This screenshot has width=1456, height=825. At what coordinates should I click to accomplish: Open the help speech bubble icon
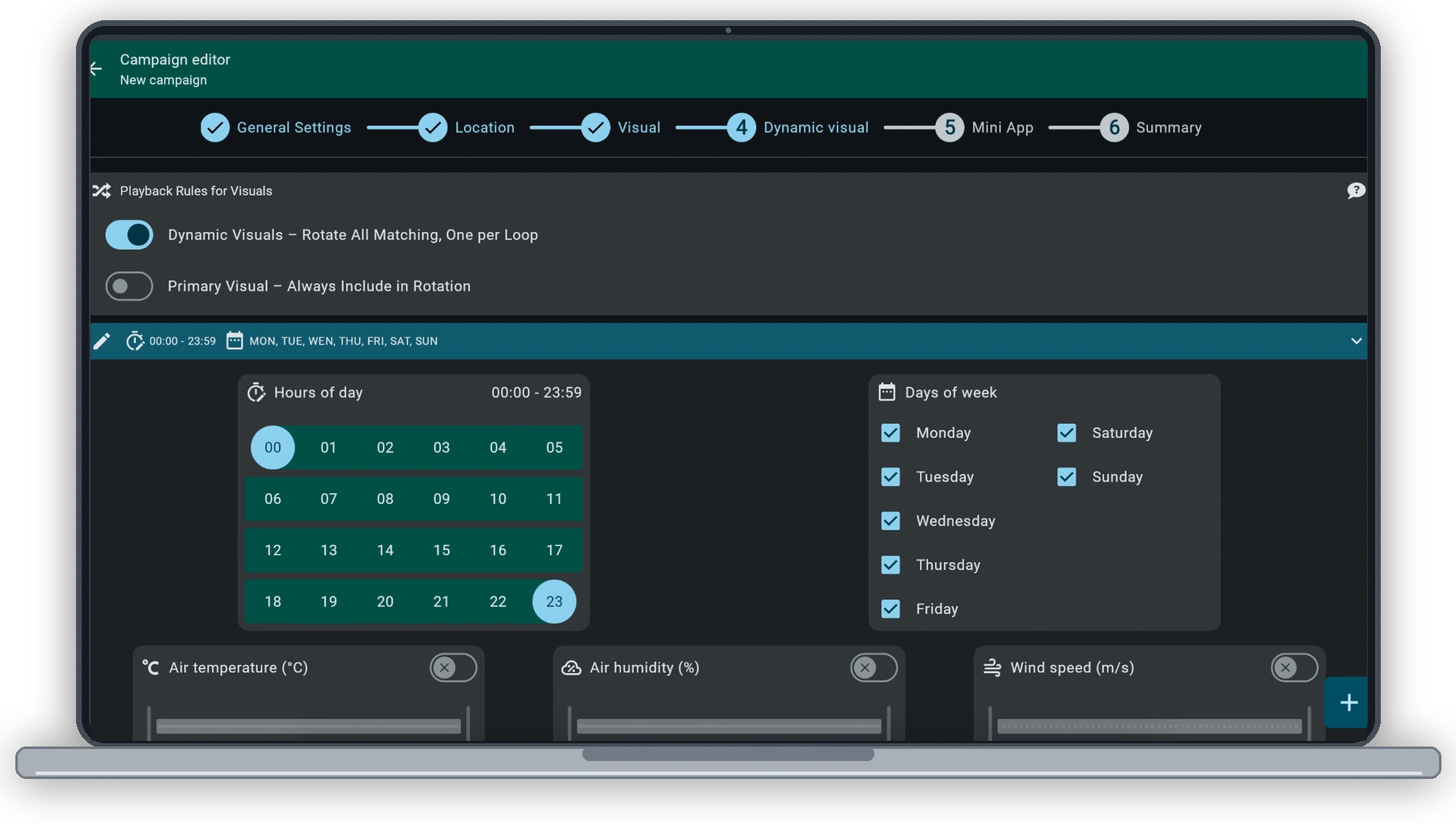tap(1356, 191)
